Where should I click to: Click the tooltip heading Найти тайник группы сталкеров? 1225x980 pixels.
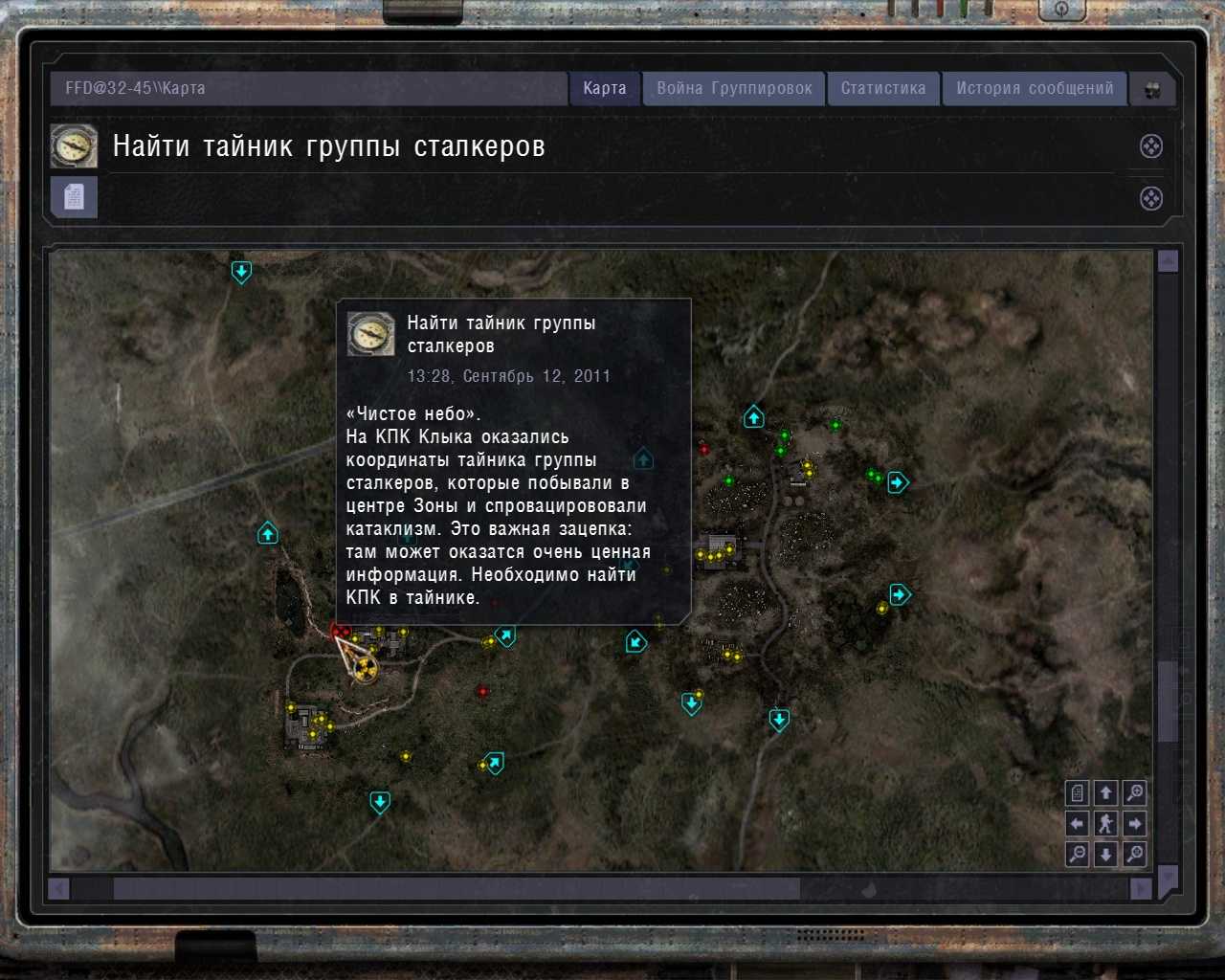501,334
